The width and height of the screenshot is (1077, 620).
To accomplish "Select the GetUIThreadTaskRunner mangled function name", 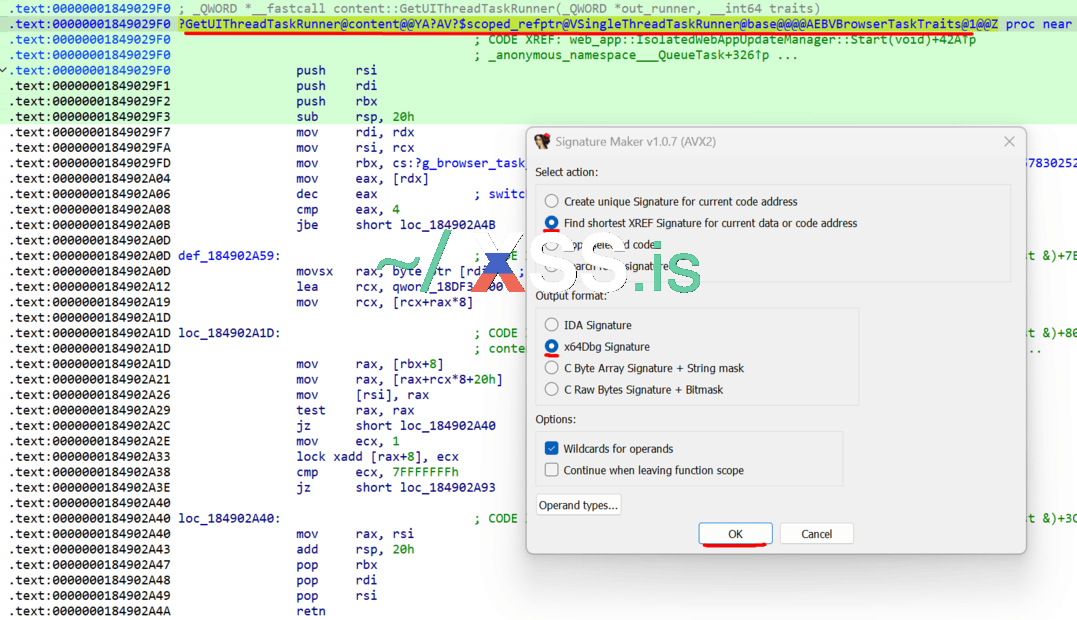I will (588, 24).
